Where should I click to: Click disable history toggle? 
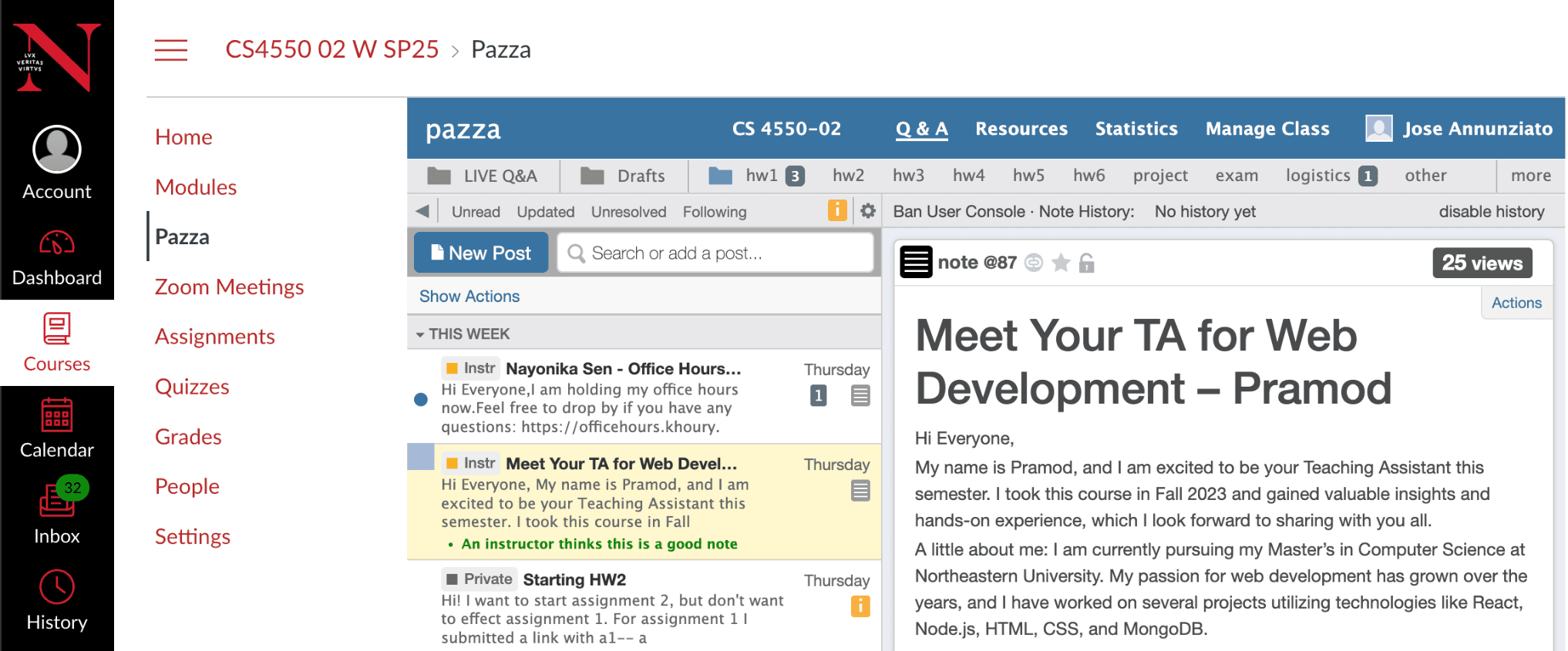[1492, 212]
